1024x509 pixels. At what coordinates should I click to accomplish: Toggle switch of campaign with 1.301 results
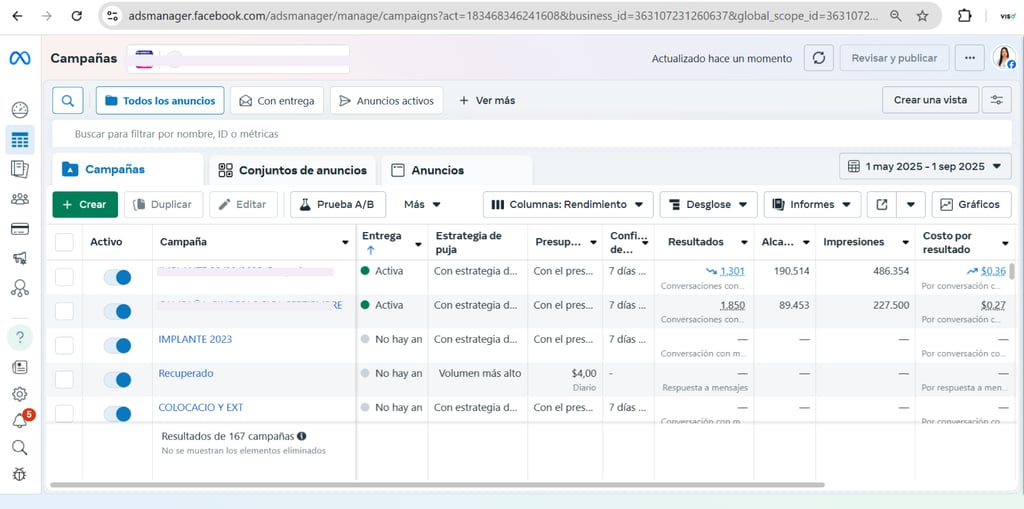[x=118, y=277]
